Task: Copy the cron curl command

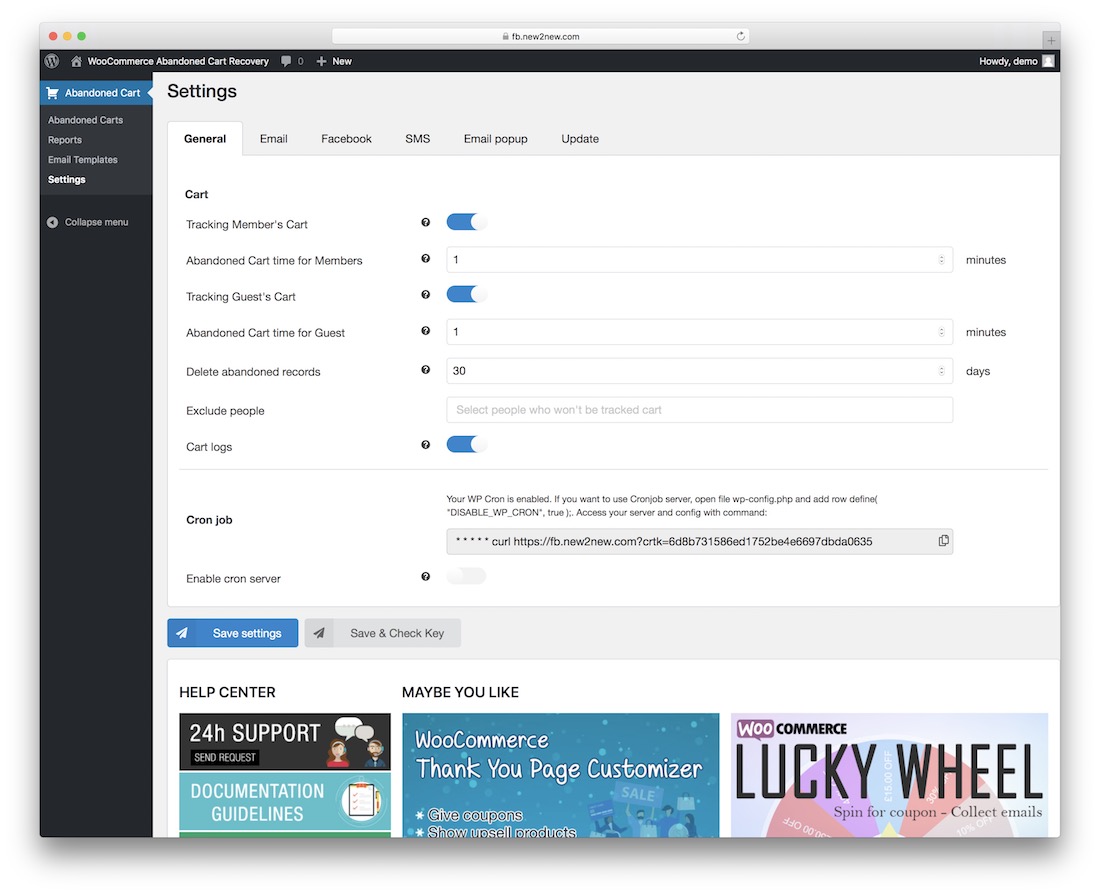Action: [x=944, y=540]
